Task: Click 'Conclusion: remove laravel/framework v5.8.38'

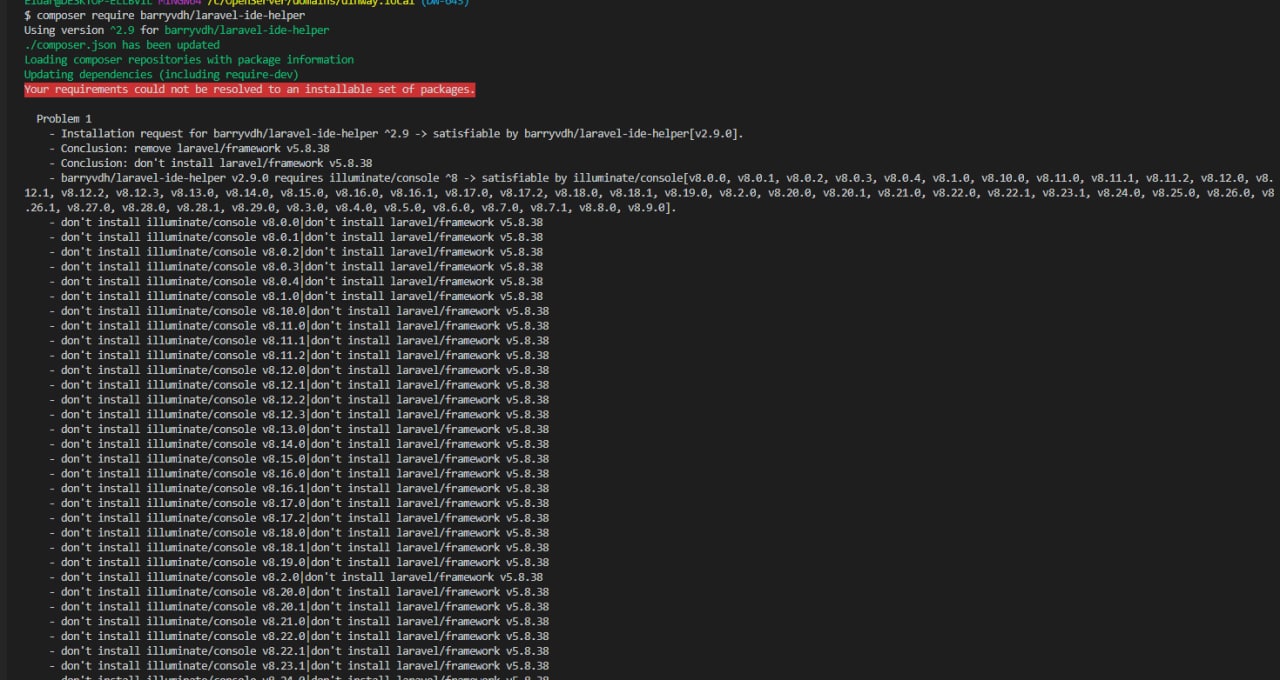Action: (189, 148)
